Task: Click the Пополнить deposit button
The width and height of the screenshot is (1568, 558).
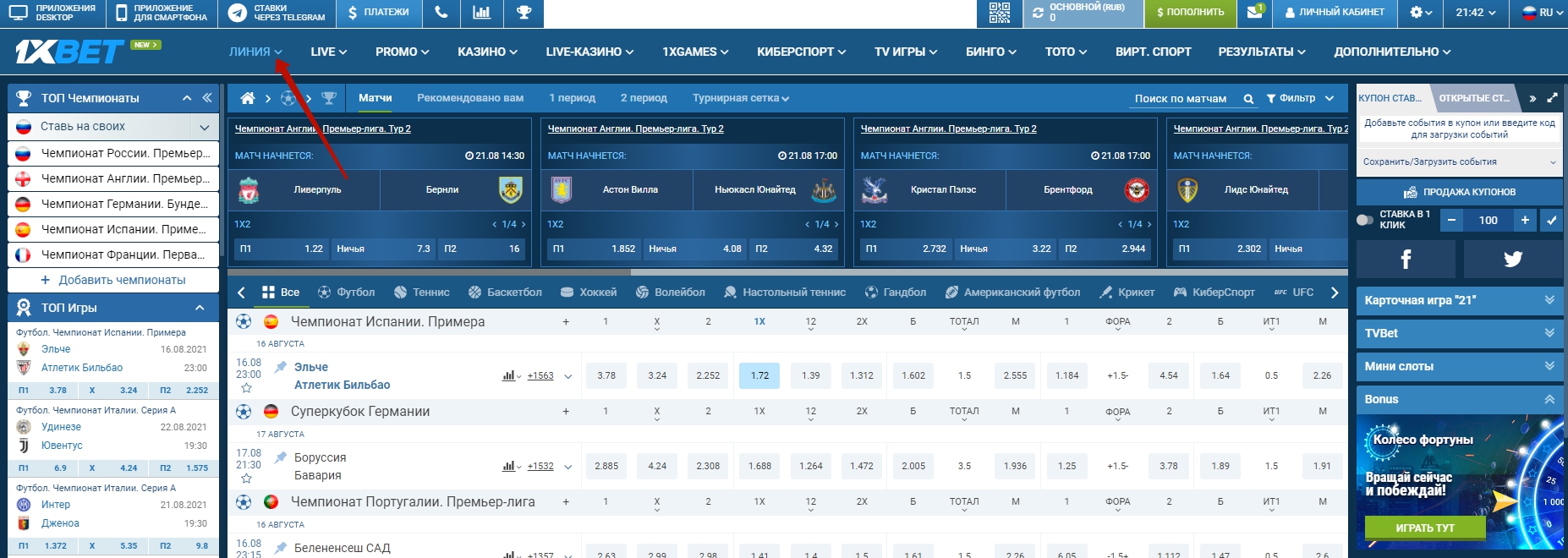Action: [x=1191, y=13]
